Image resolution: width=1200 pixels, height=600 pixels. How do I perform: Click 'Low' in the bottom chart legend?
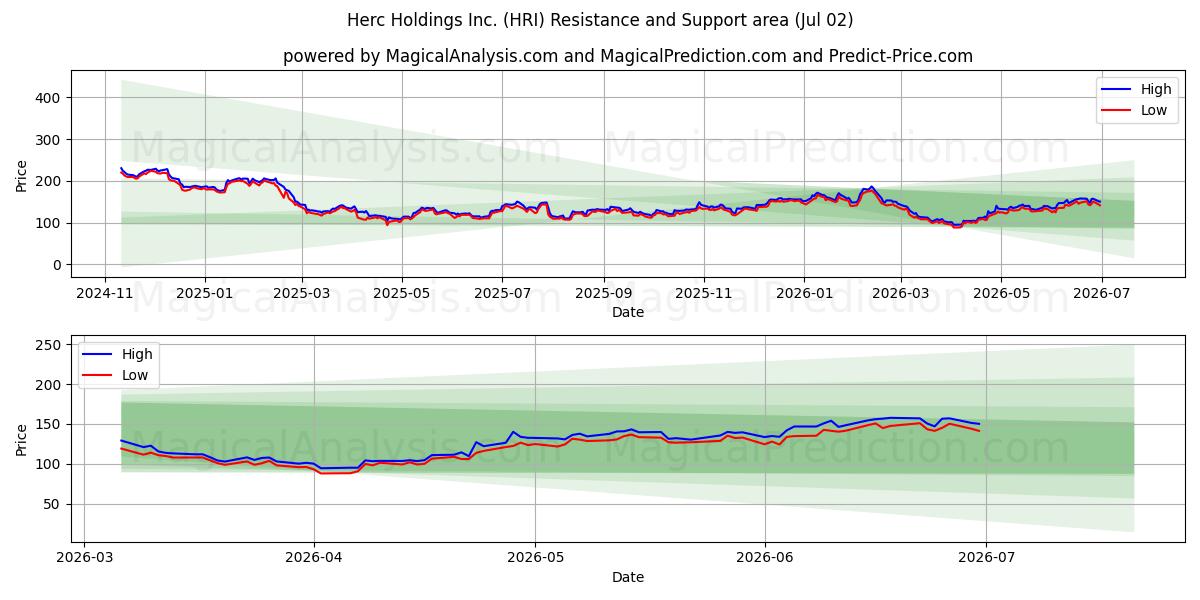135,375
